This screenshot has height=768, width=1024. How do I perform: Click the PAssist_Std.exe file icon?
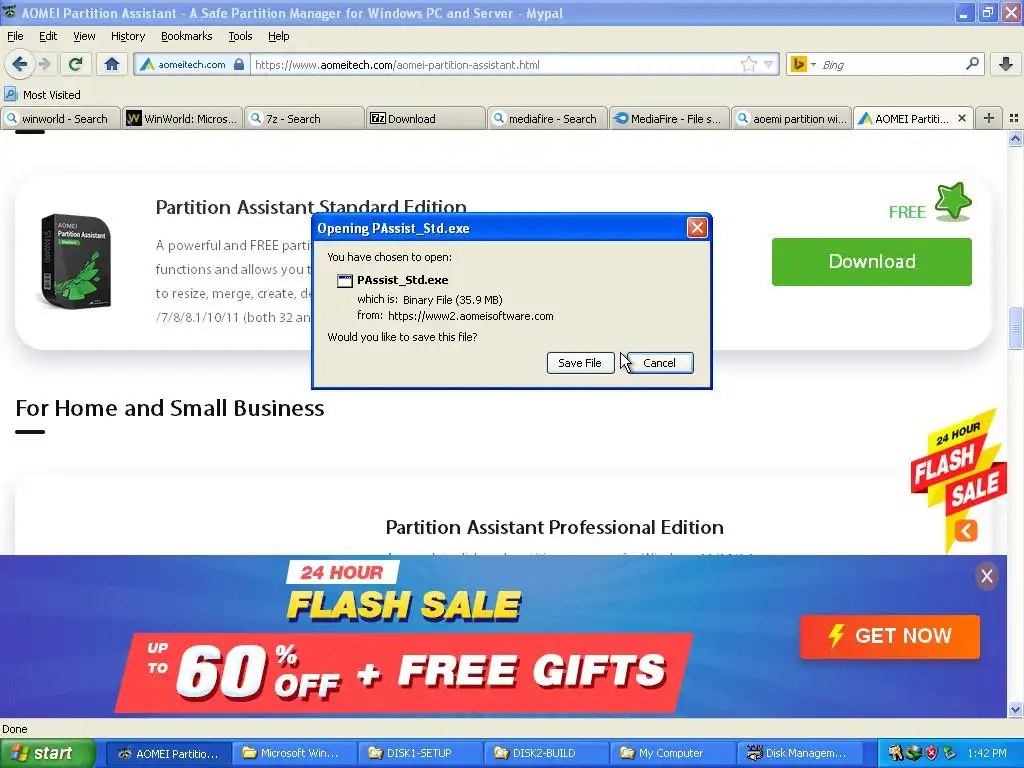click(x=344, y=281)
